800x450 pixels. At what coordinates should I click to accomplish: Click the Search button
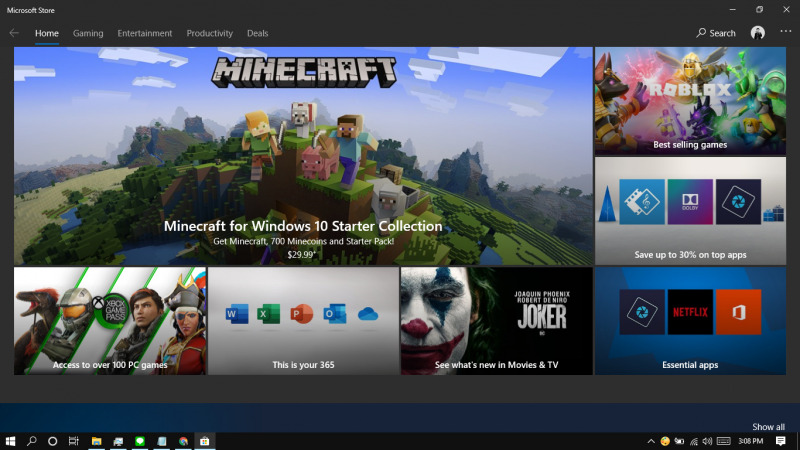click(x=716, y=33)
